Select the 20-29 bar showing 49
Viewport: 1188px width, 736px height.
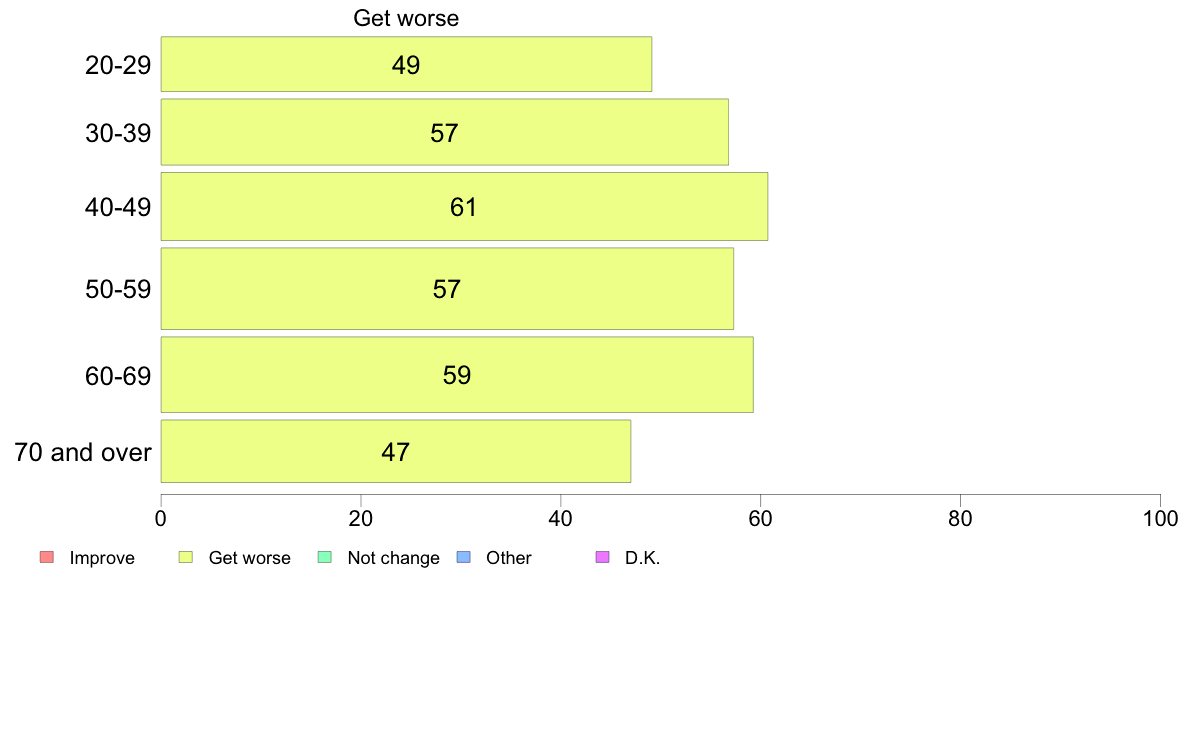406,64
